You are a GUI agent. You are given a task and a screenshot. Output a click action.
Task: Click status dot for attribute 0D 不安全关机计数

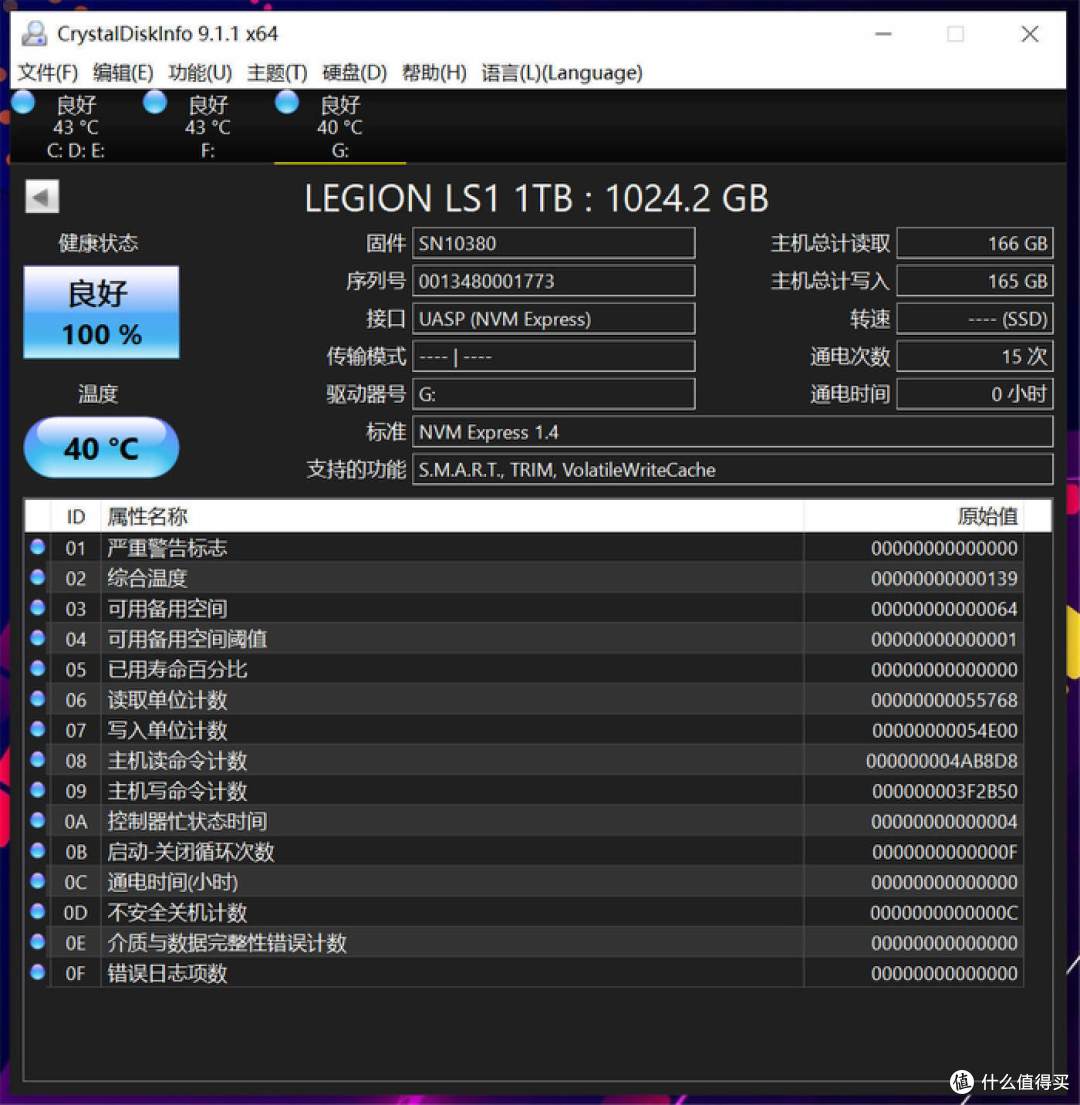[38, 911]
